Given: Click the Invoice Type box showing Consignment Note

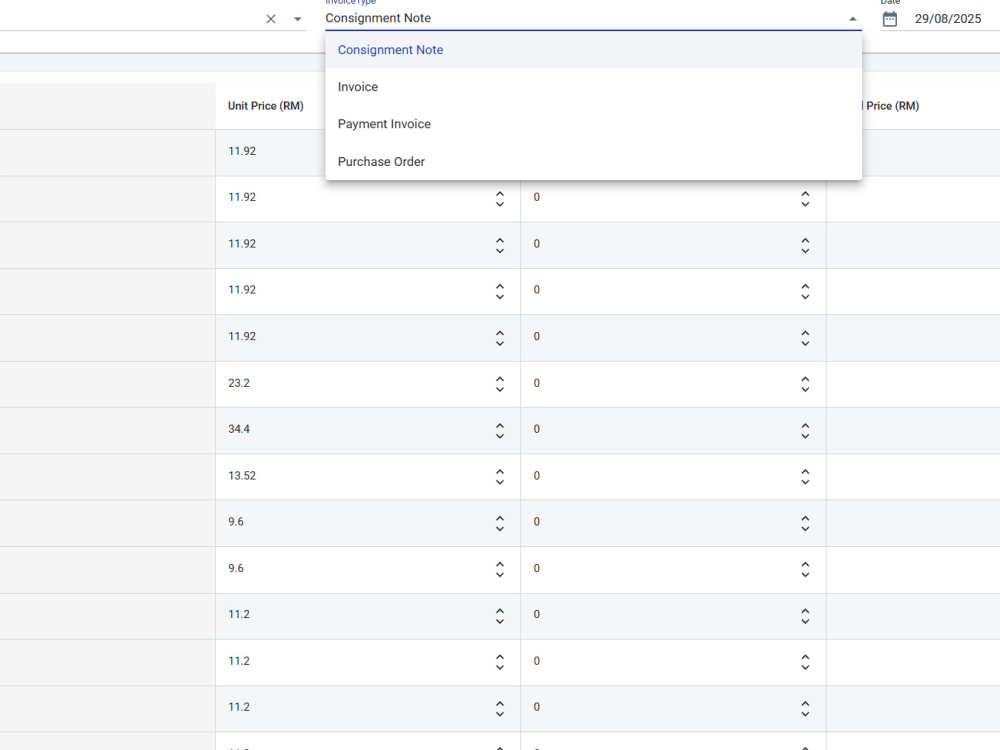Looking at the screenshot, I should 593,18.
